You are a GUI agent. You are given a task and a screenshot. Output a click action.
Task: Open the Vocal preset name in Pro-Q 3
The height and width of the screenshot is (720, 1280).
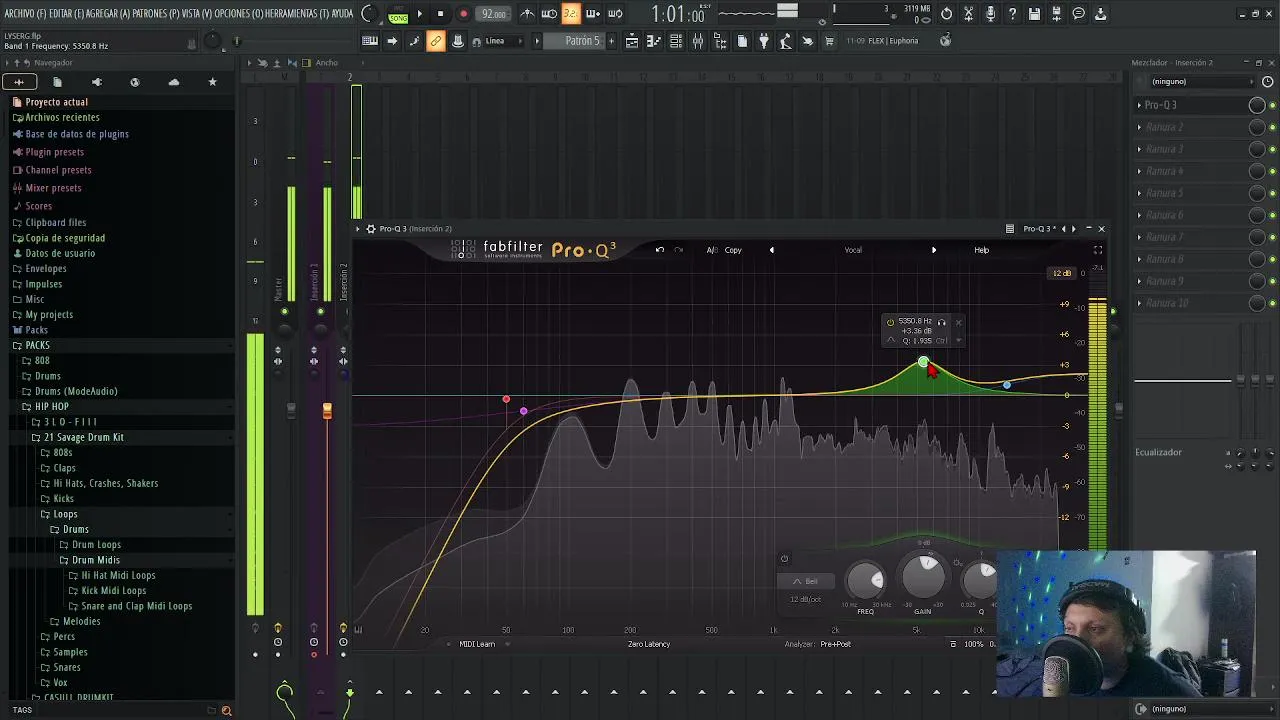coord(853,250)
